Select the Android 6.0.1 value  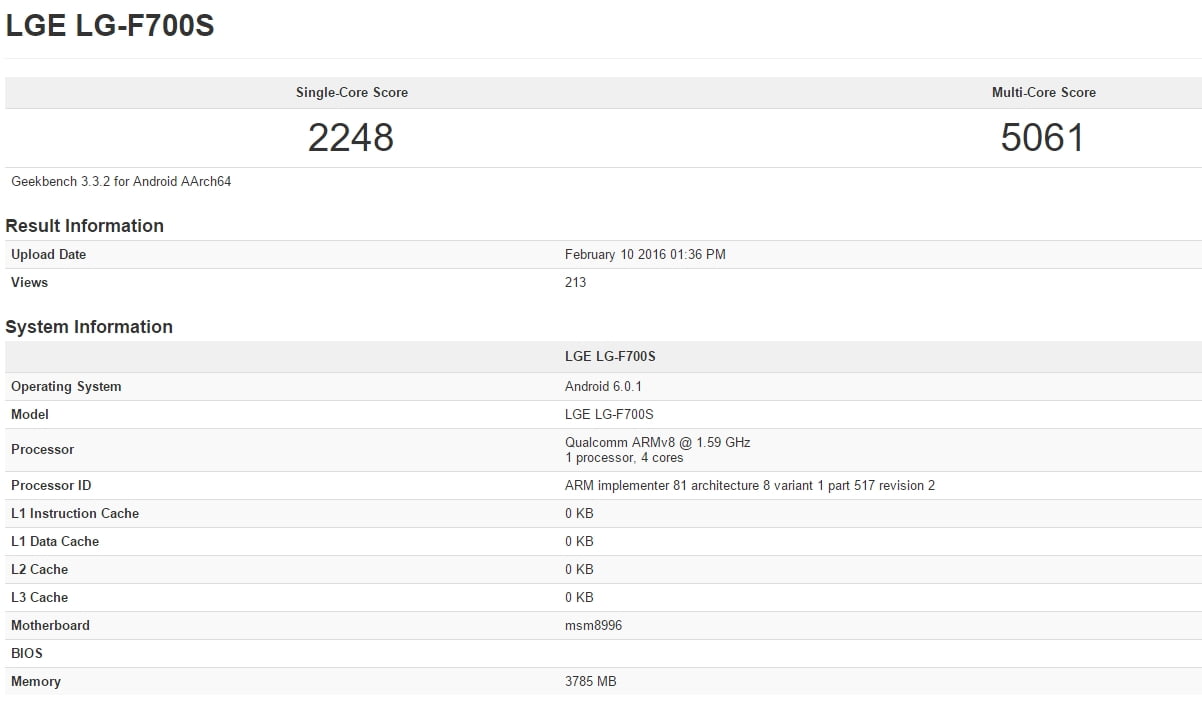(601, 386)
